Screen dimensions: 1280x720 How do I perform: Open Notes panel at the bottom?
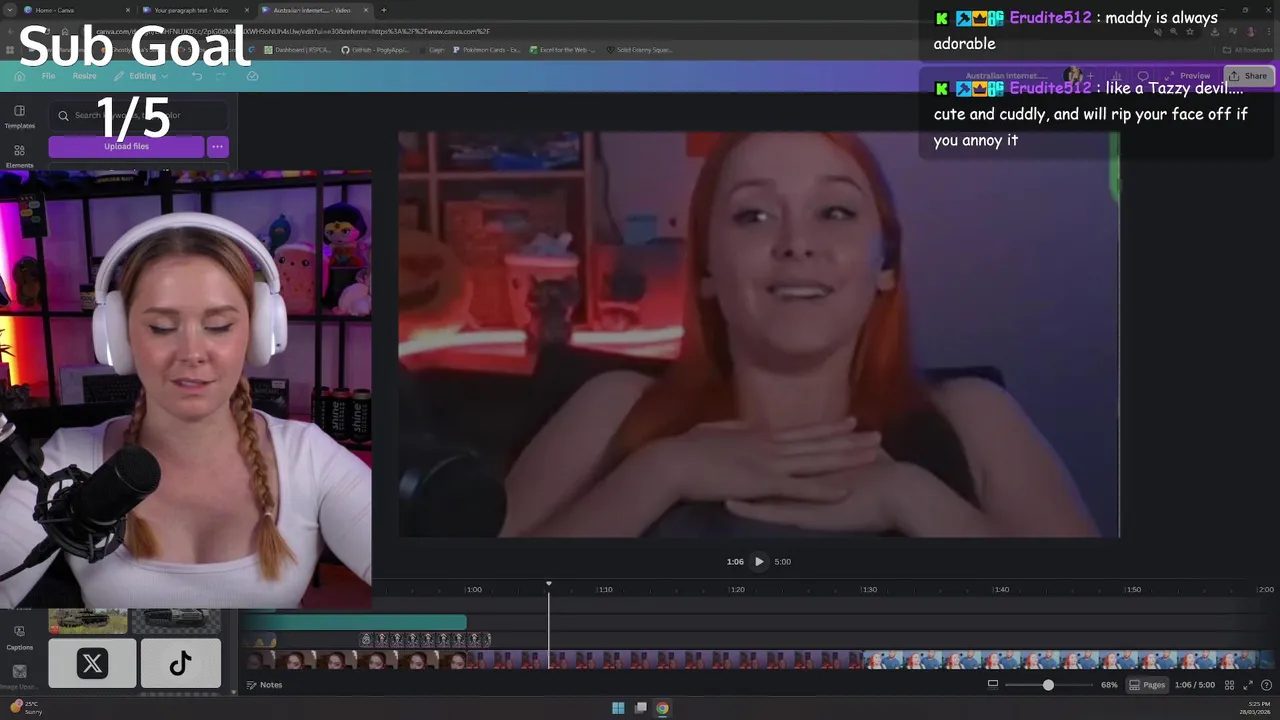pyautogui.click(x=264, y=685)
